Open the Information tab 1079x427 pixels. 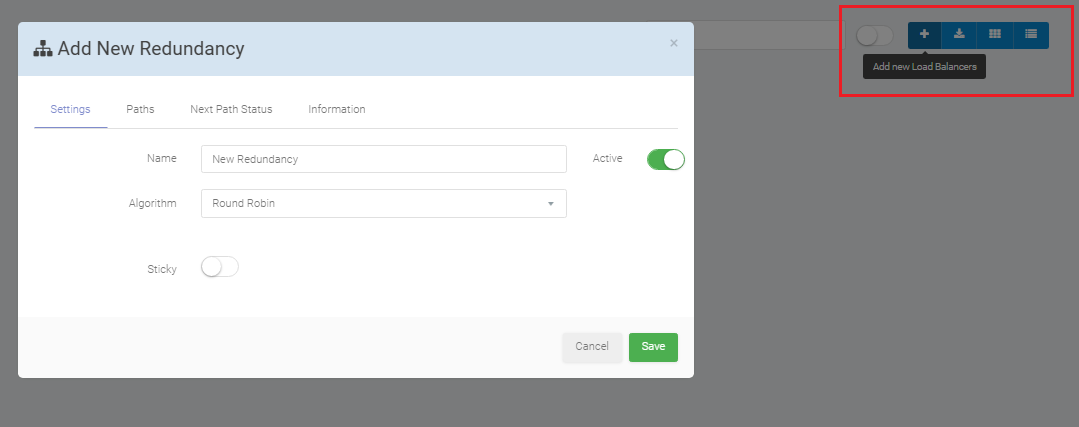[336, 109]
